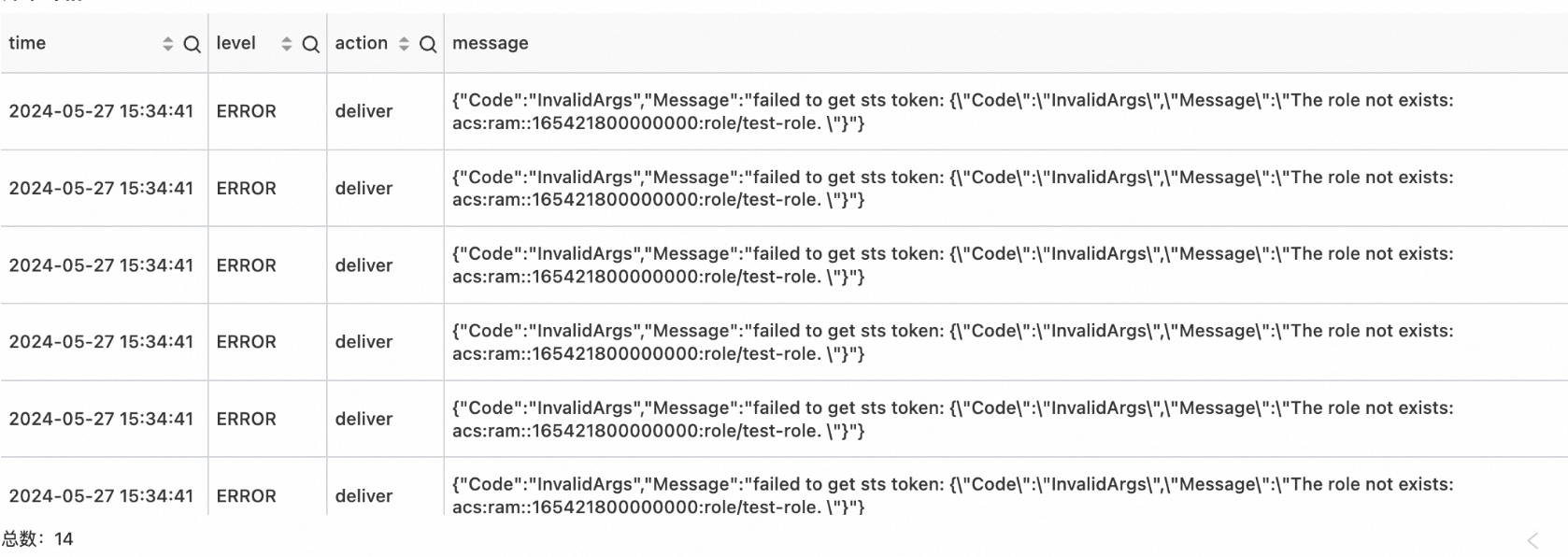Click the total count label 总数: 14
This screenshot has width=1568, height=557.
(x=37, y=539)
